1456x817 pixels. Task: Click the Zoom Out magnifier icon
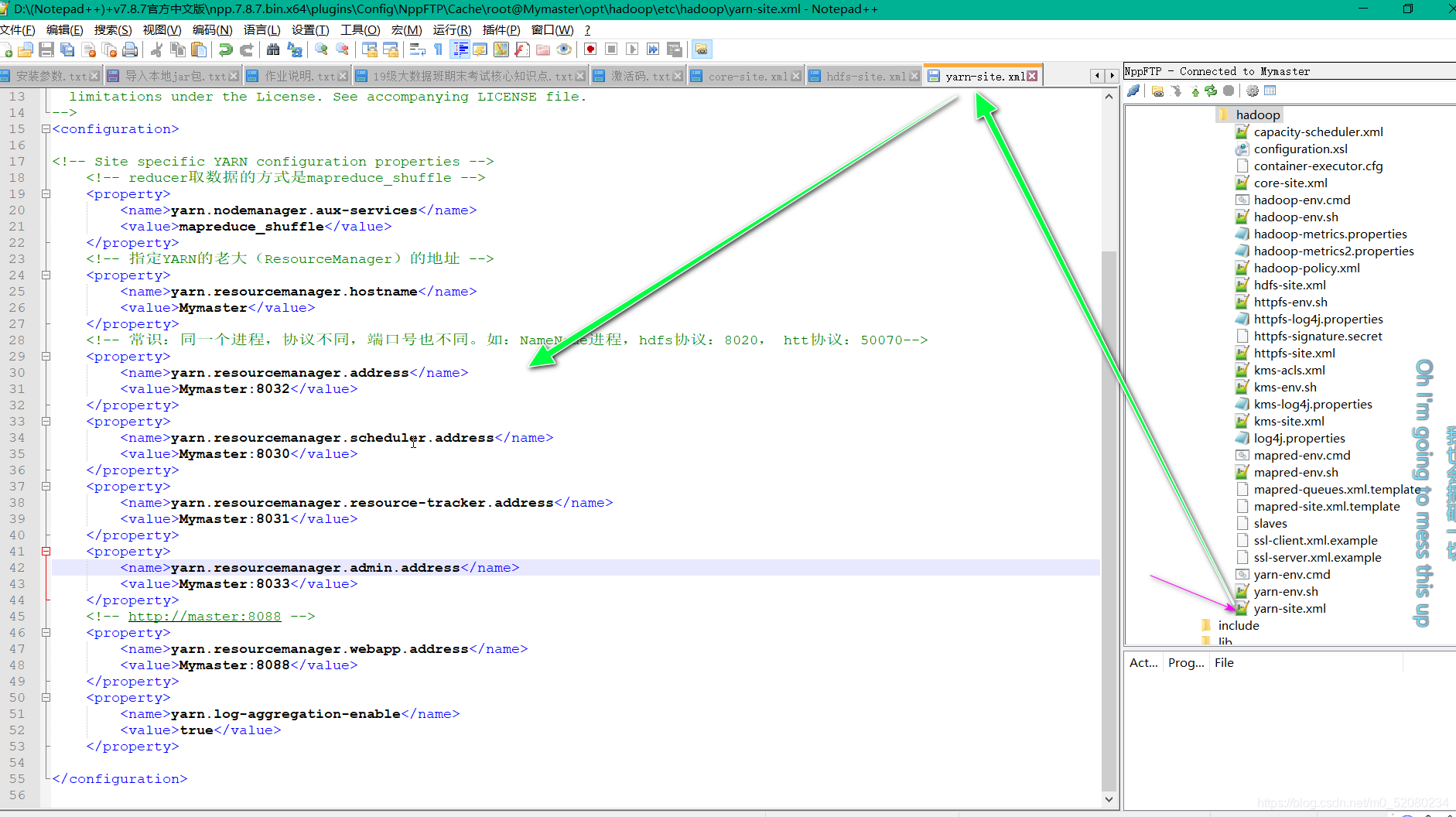[x=342, y=50]
